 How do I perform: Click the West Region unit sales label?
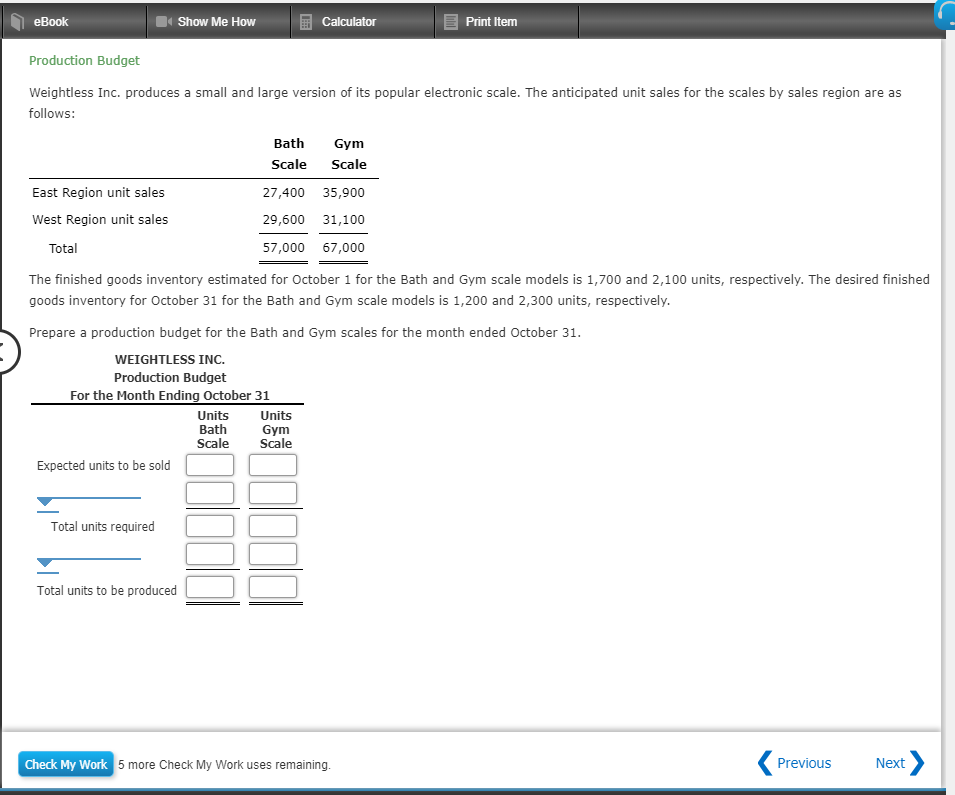click(100, 219)
